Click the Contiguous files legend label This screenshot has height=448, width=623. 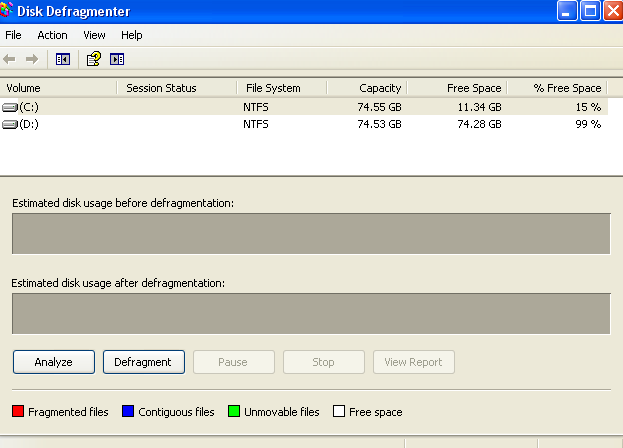176,412
